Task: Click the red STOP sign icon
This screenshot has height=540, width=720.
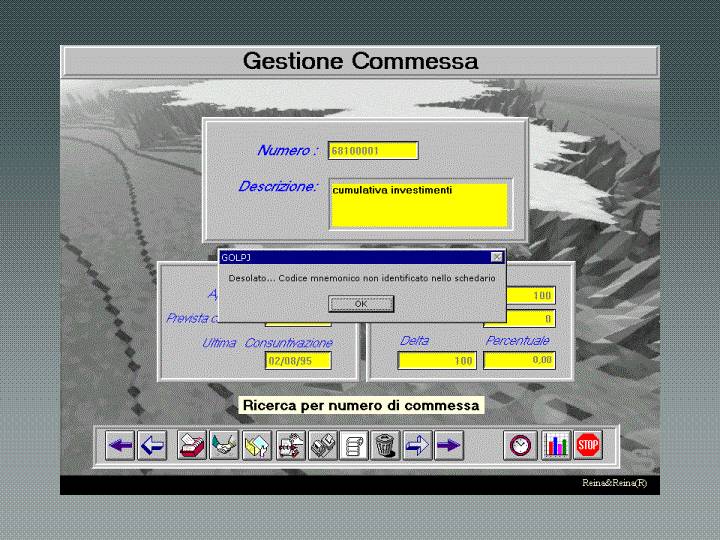Action: tap(588, 446)
